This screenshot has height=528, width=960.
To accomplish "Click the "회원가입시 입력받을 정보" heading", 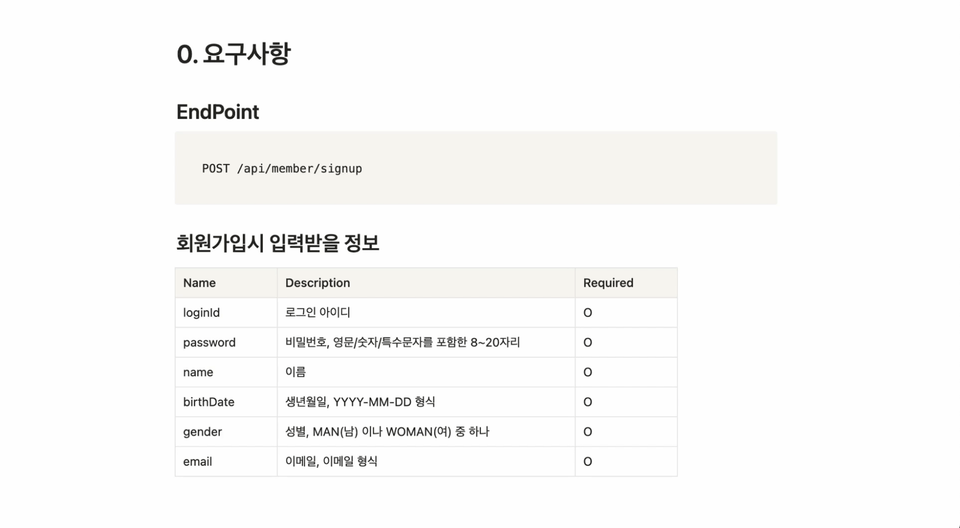I will pyautogui.click(x=277, y=243).
